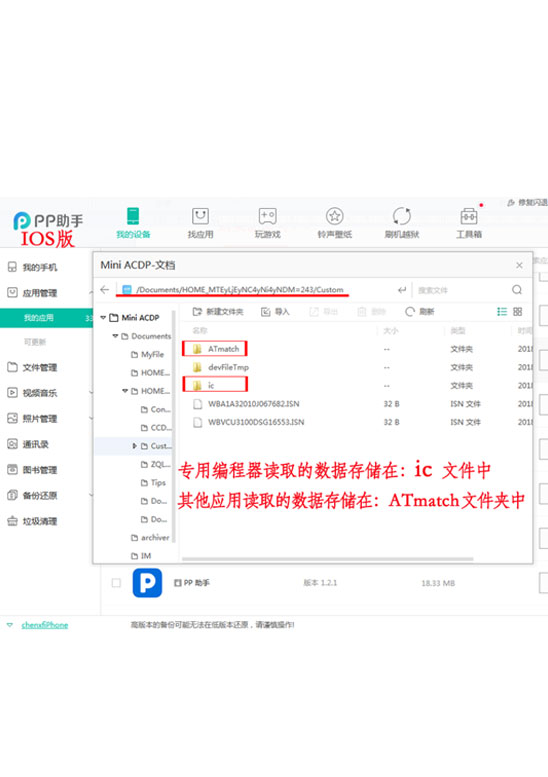This screenshot has width=548, height=777.
Task: Tick the checkbox beside PP 助手 app
Action: click(x=116, y=583)
